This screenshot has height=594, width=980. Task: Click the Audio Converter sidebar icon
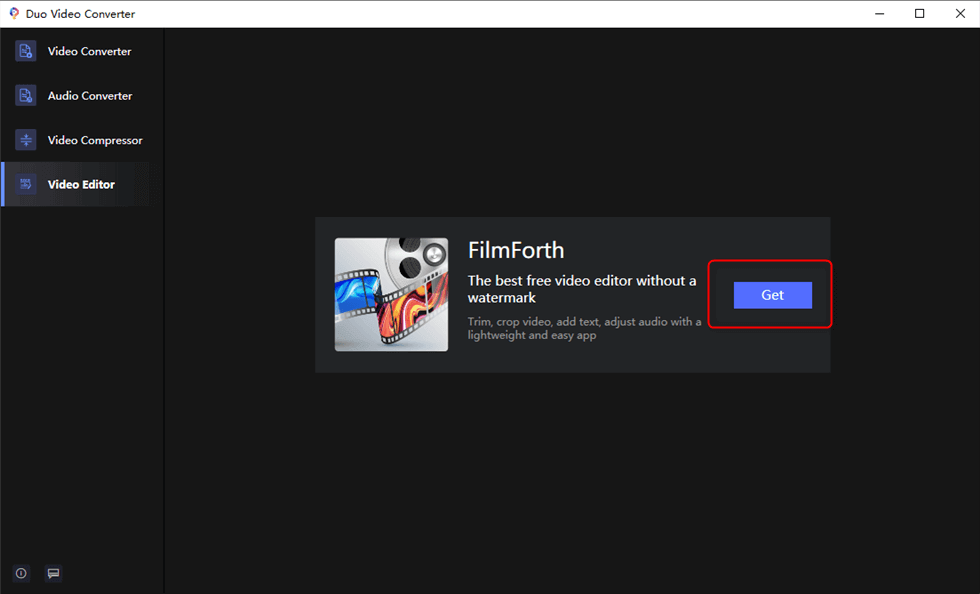[26, 96]
